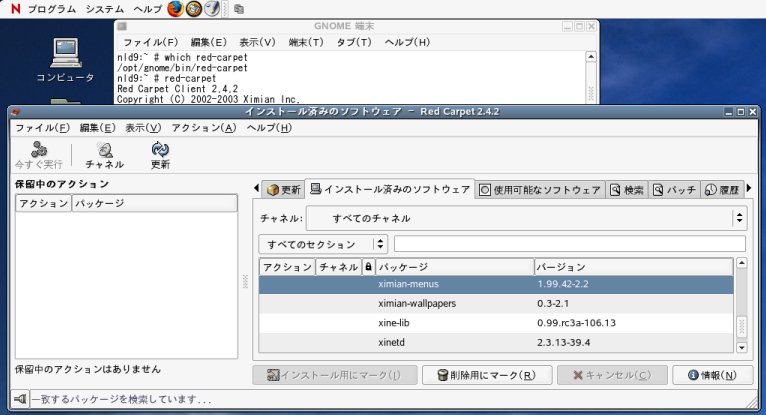Click terminal scrollbar up arrow

(x=591, y=57)
